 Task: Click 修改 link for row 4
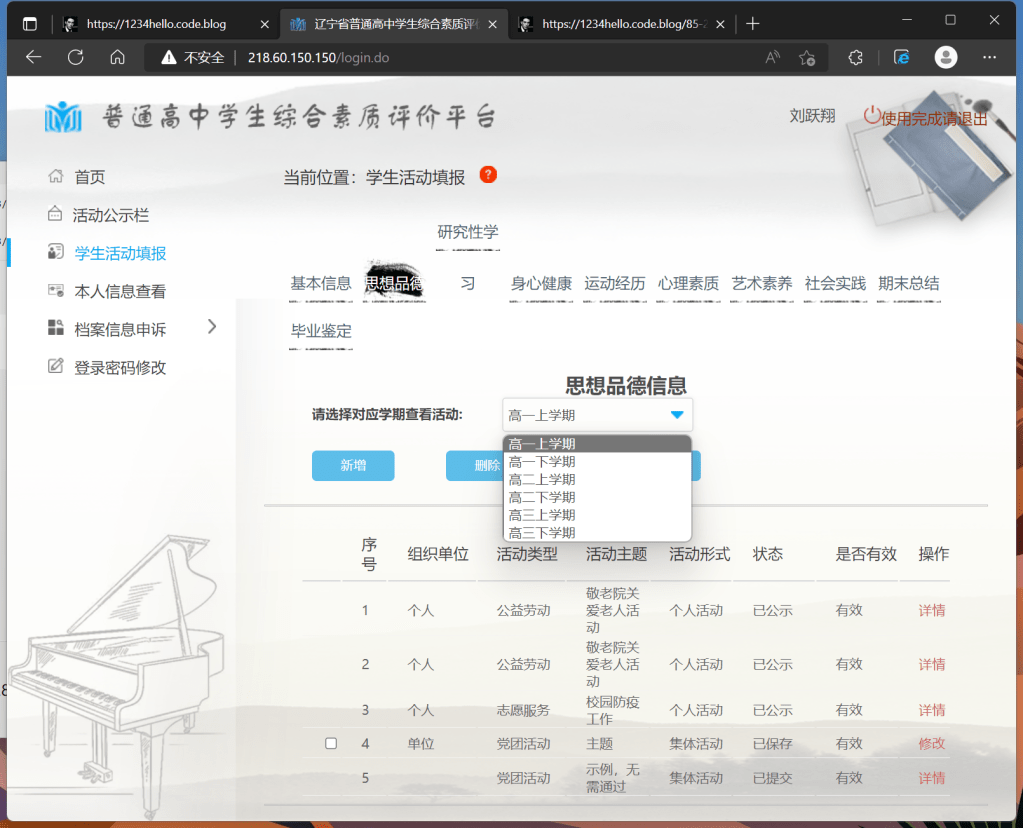coord(931,744)
